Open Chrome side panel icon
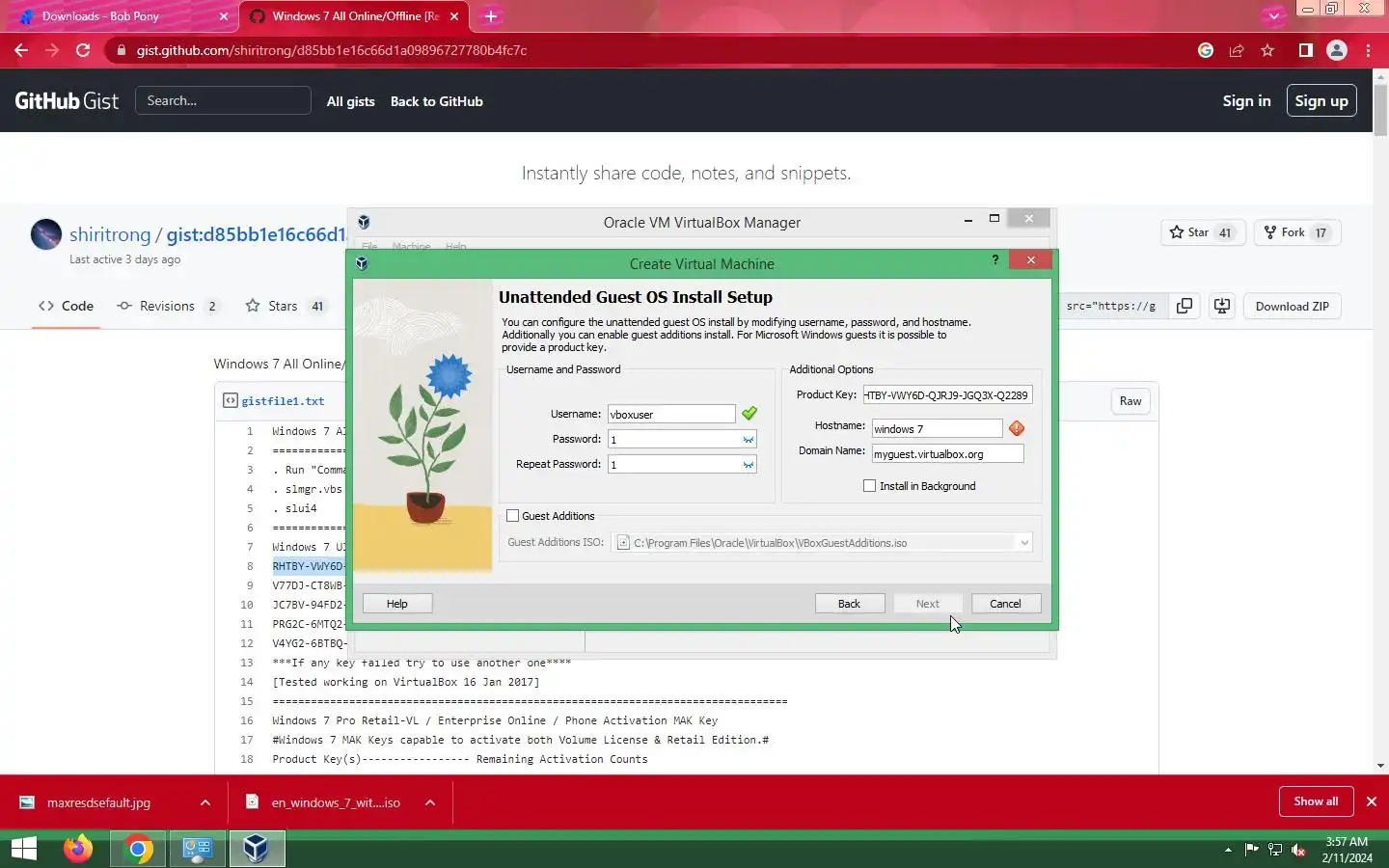The width and height of the screenshot is (1389, 868). (1305, 50)
